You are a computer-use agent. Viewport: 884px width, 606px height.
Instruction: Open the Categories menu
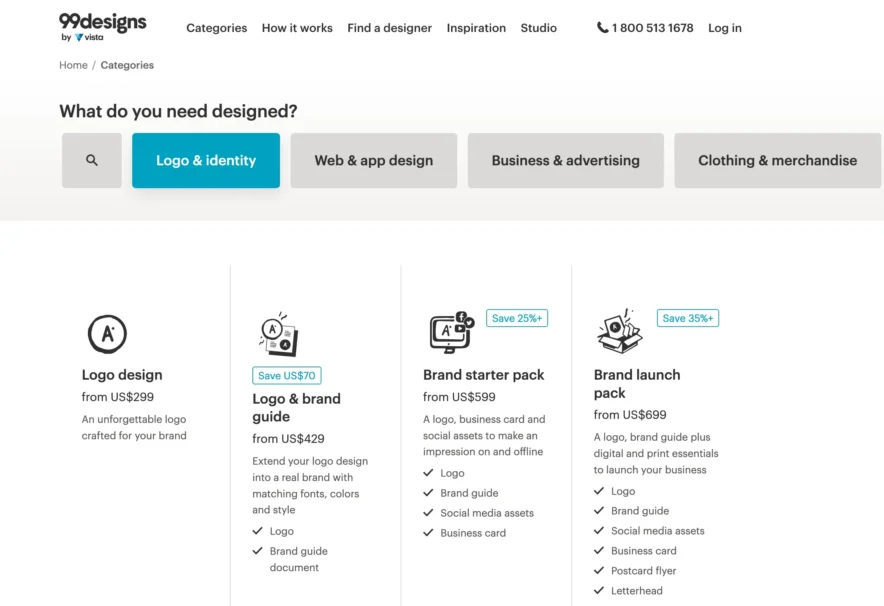point(216,28)
